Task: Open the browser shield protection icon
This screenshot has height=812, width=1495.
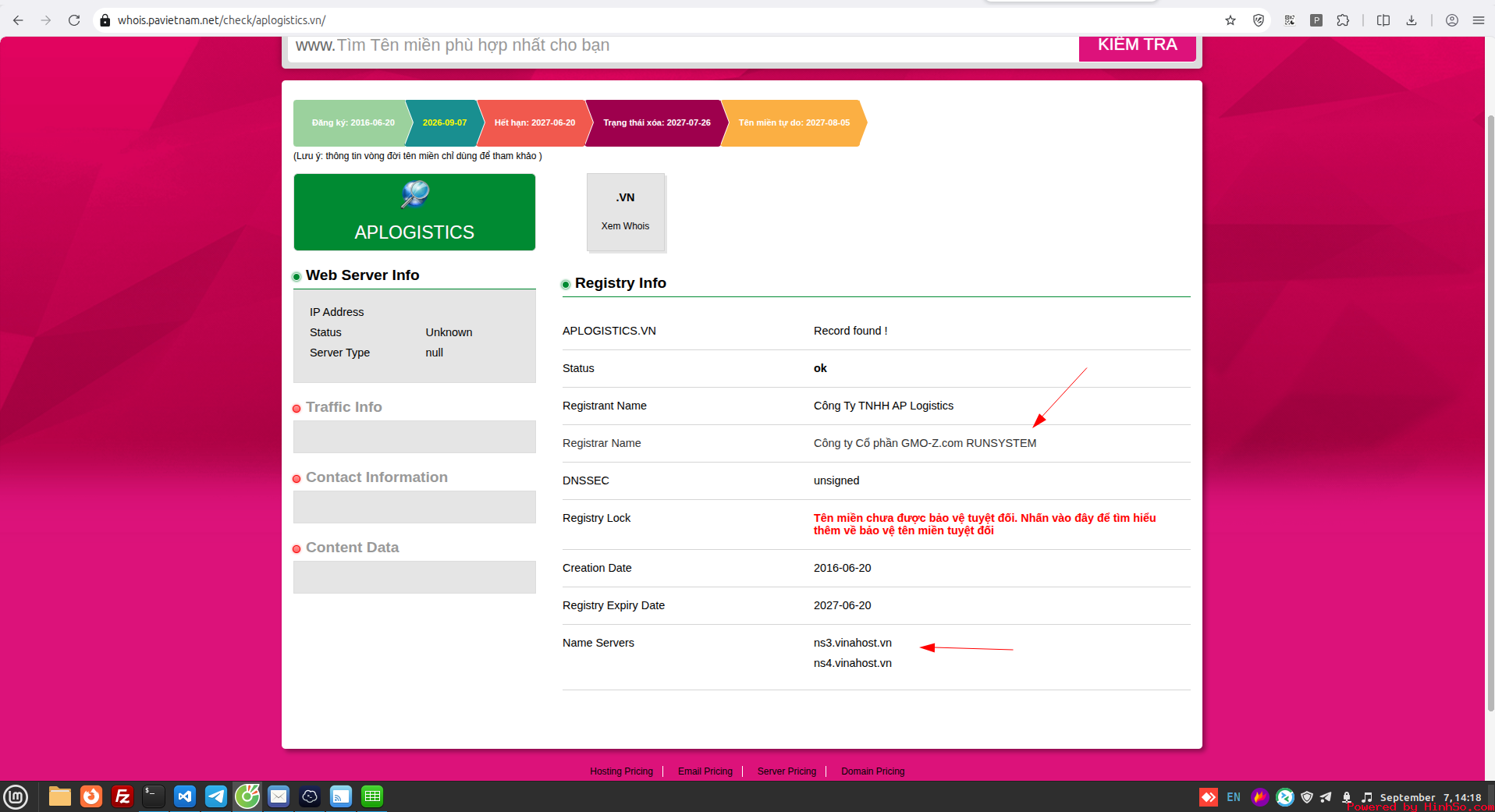Action: 1259,20
